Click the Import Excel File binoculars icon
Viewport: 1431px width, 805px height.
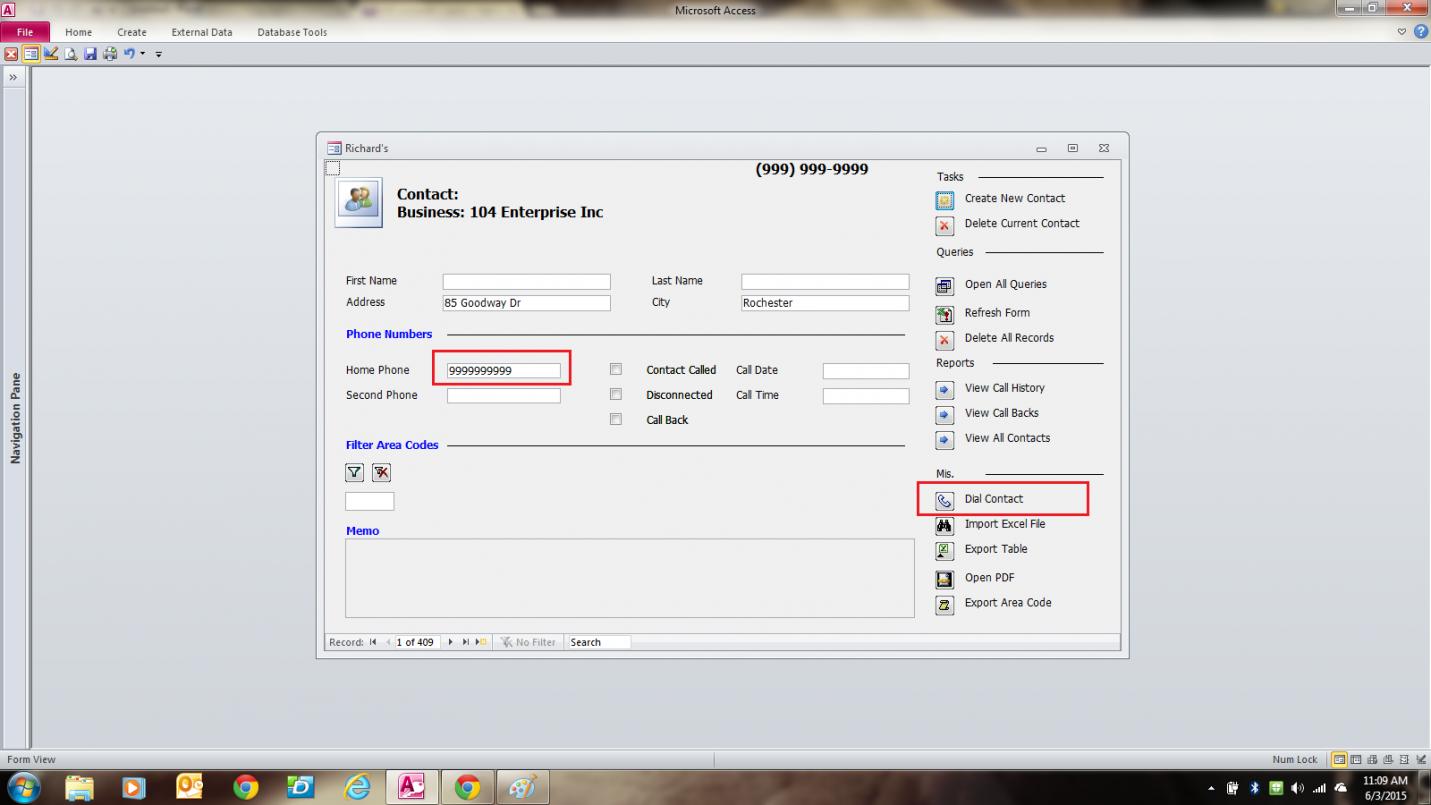(x=945, y=525)
